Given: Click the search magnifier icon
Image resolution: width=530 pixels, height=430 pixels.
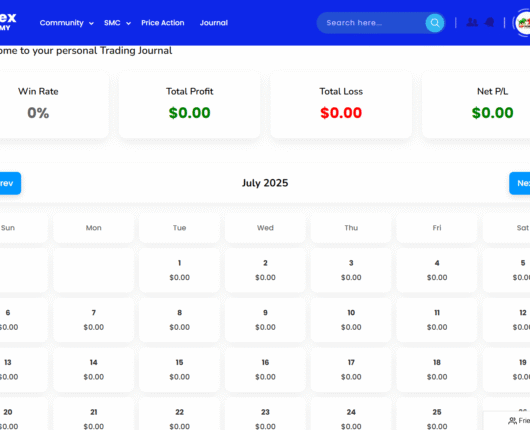Looking at the screenshot, I should (x=435, y=23).
